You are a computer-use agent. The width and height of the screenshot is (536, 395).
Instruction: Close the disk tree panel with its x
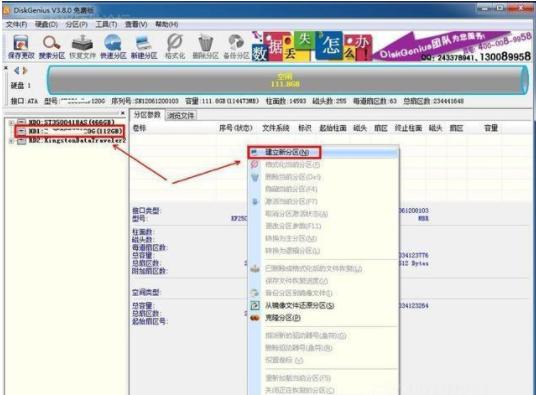tap(123, 113)
